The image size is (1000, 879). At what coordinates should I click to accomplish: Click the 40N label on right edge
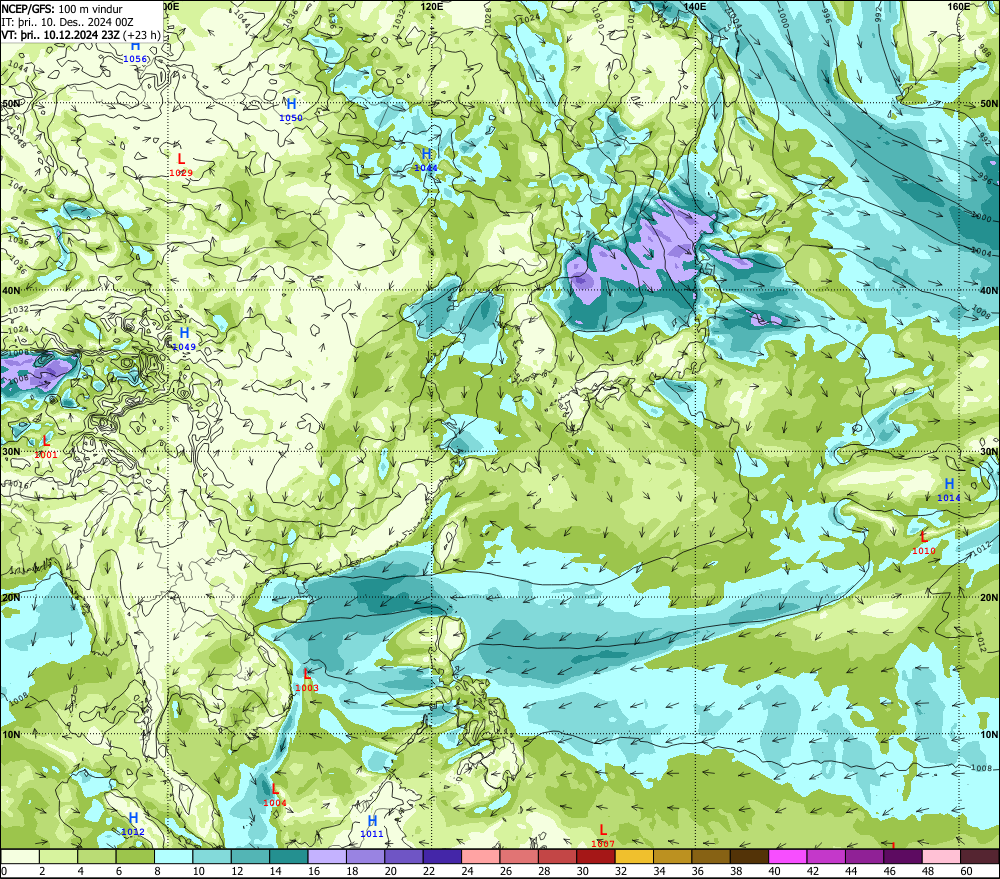(989, 290)
